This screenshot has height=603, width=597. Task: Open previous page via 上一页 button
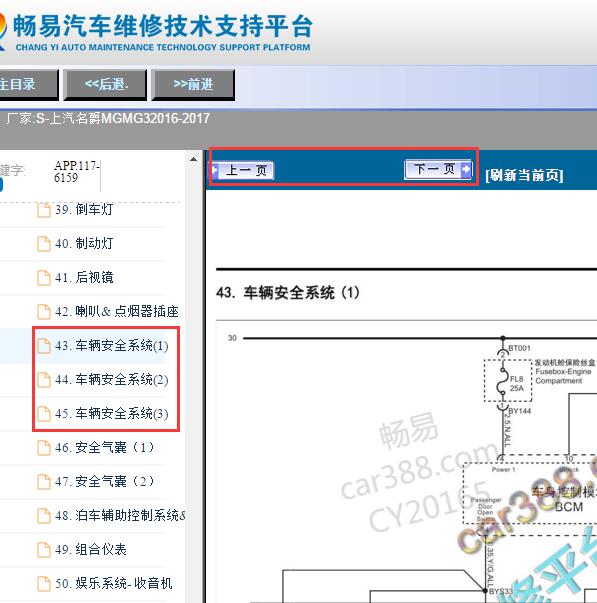coord(242,170)
